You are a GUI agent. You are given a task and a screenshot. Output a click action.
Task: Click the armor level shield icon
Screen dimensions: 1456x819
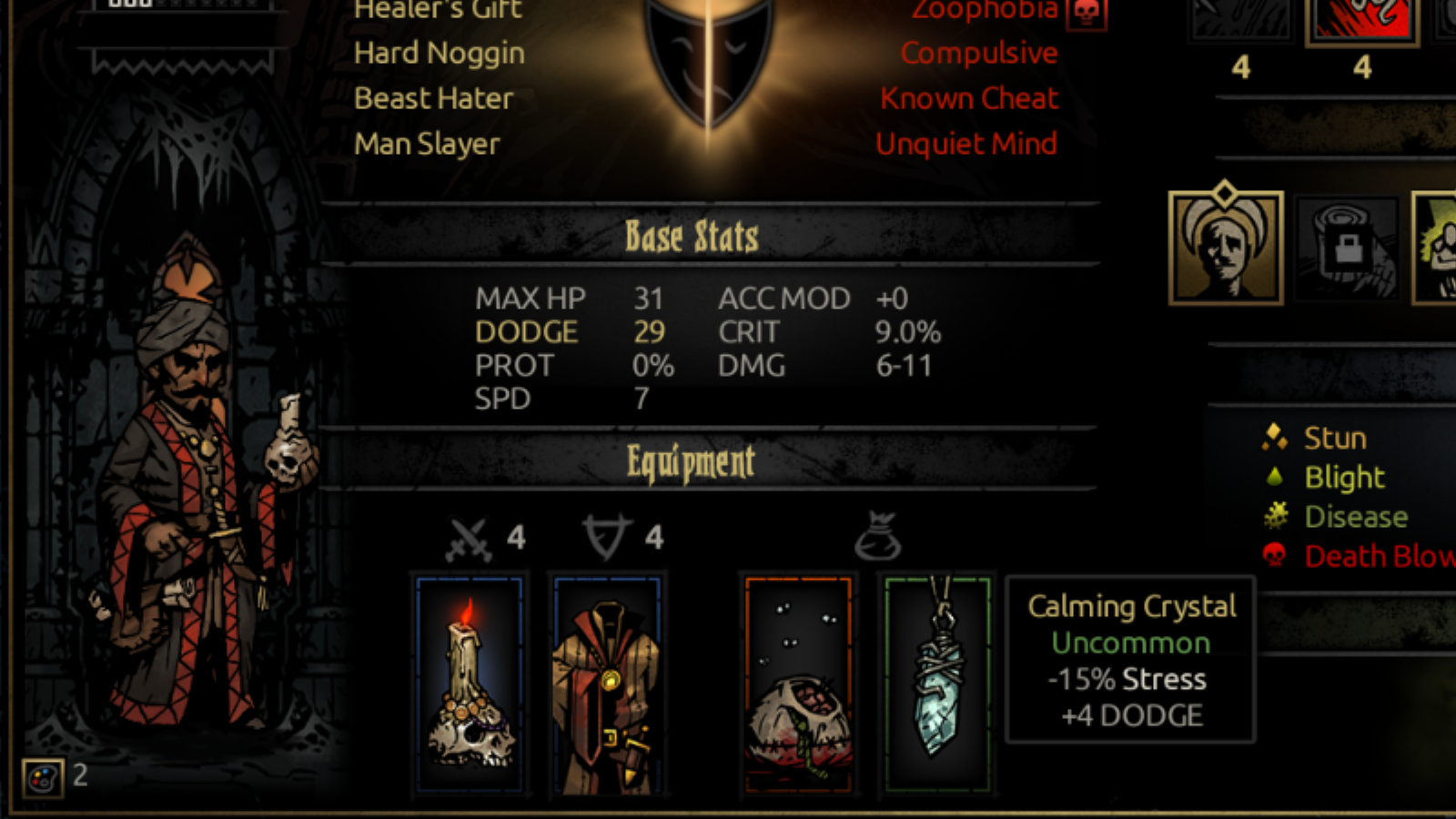click(607, 537)
